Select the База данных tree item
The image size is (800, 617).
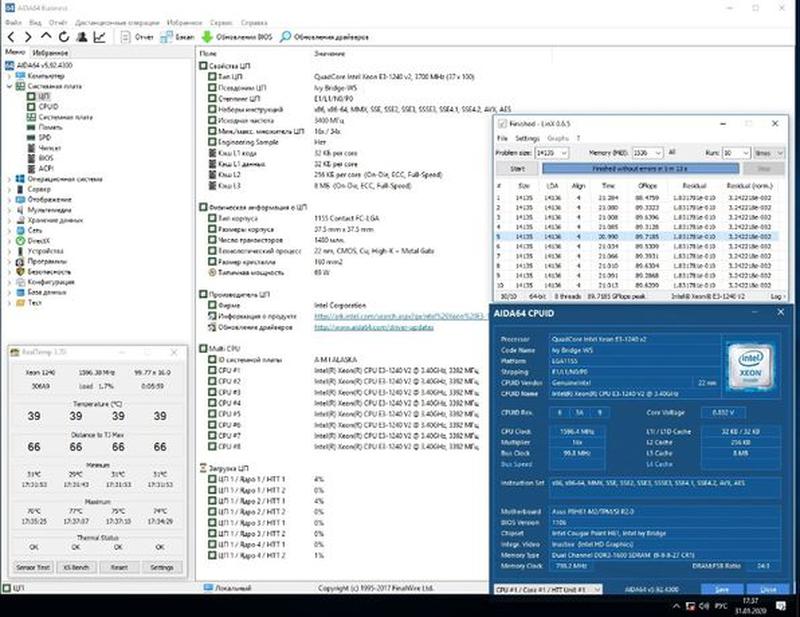pyautogui.click(x=41, y=292)
